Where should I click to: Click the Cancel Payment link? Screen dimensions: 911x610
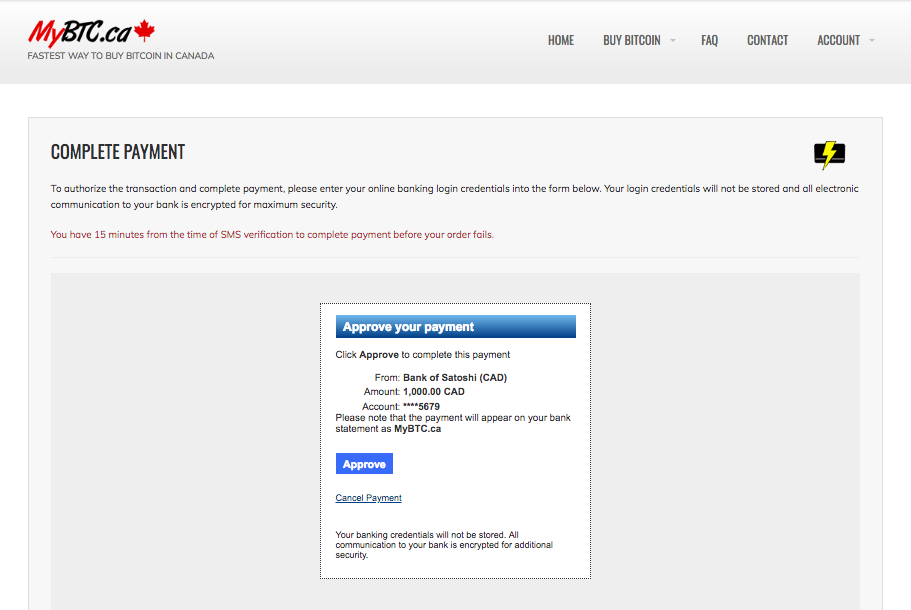[x=368, y=498]
